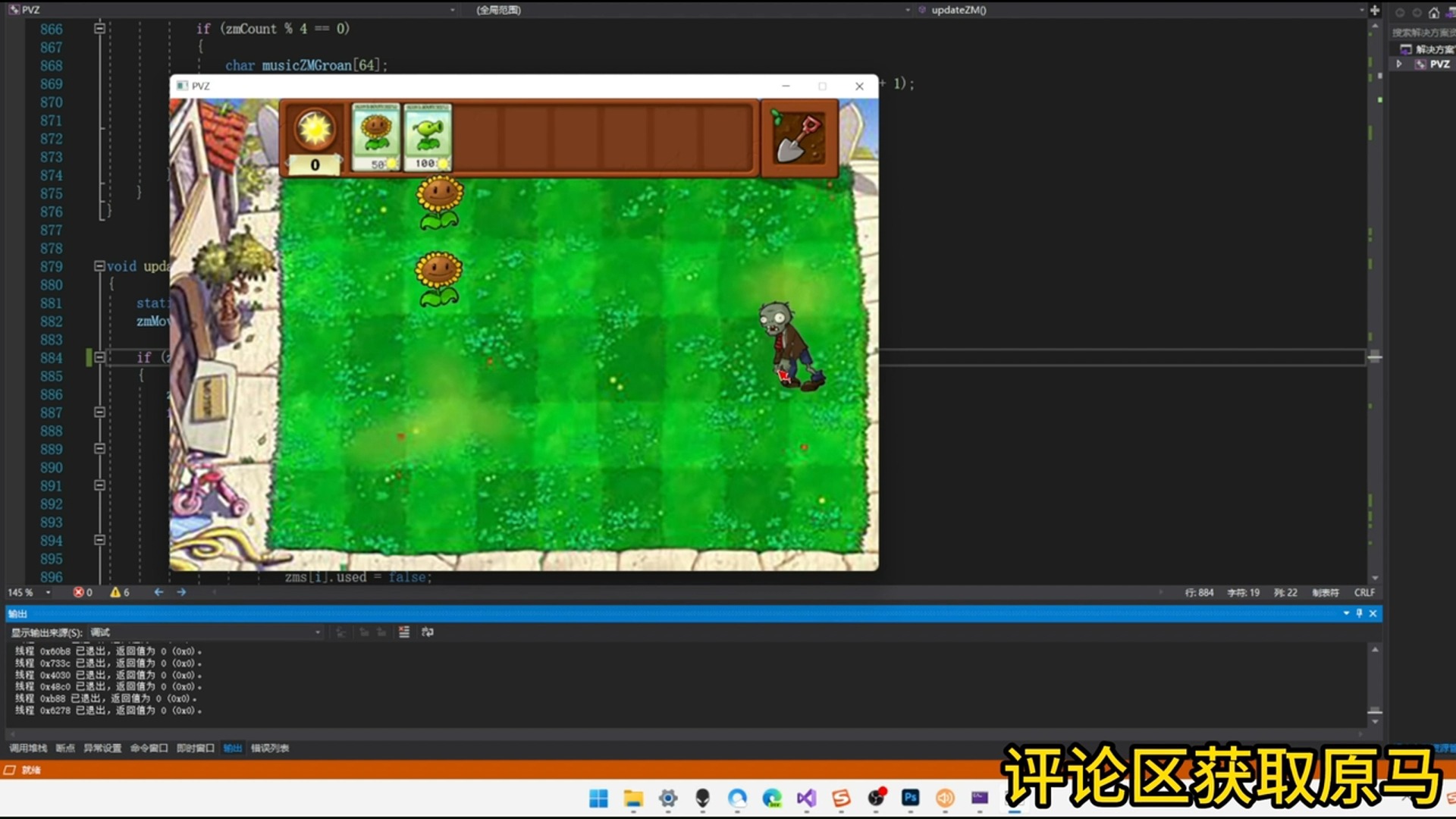
Task: Pin the output panel (auto hide)
Action: pyautogui.click(x=1359, y=613)
